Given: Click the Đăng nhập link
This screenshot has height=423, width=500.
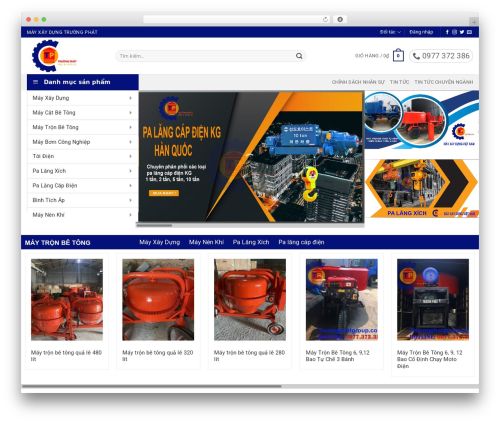Looking at the screenshot, I should pyautogui.click(x=421, y=32).
